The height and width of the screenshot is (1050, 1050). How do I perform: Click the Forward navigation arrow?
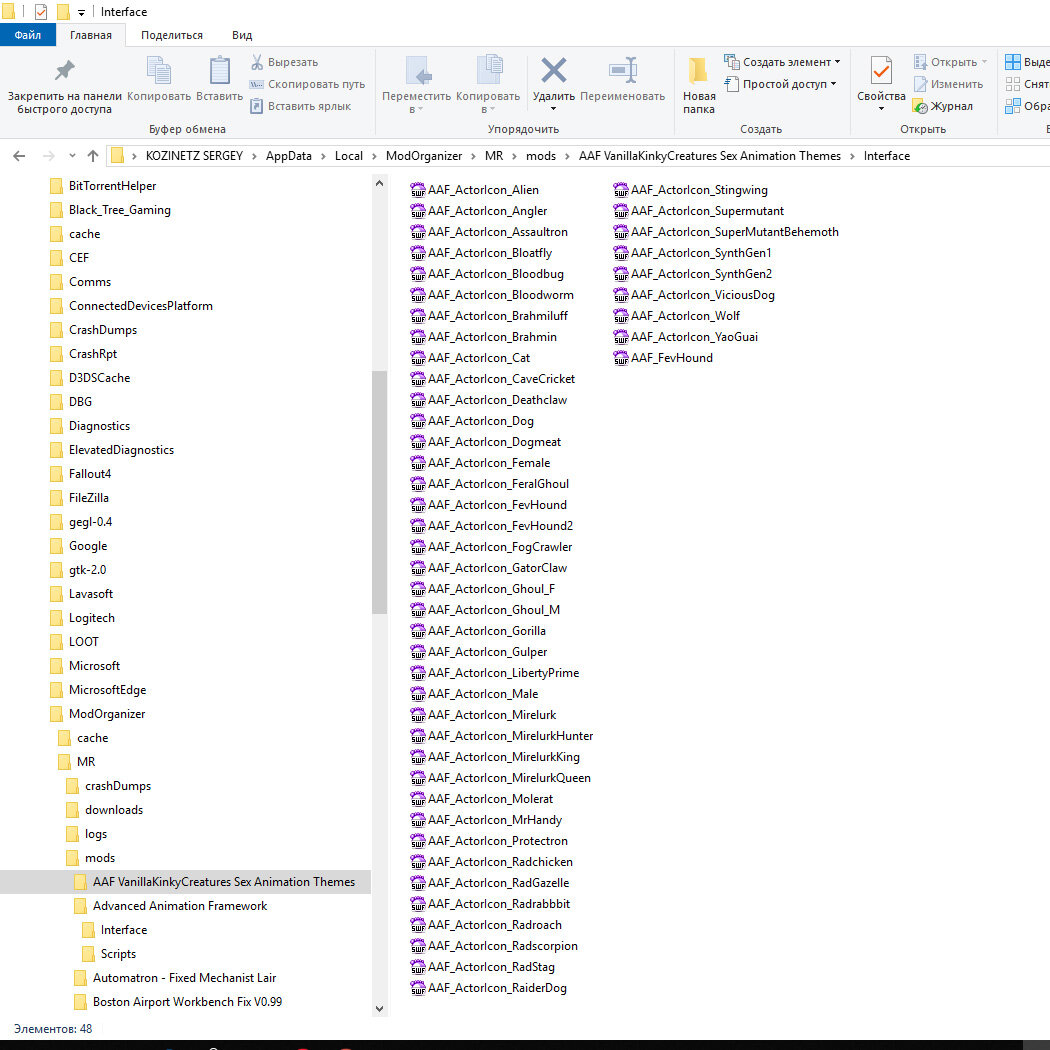coord(48,156)
